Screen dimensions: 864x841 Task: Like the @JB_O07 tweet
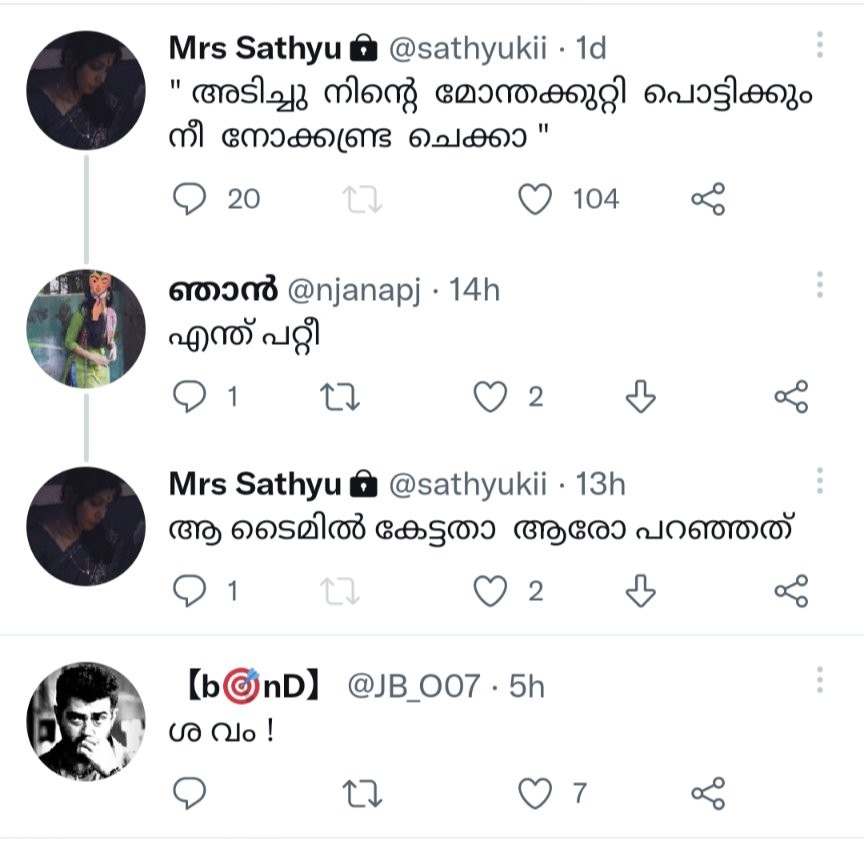point(536,794)
